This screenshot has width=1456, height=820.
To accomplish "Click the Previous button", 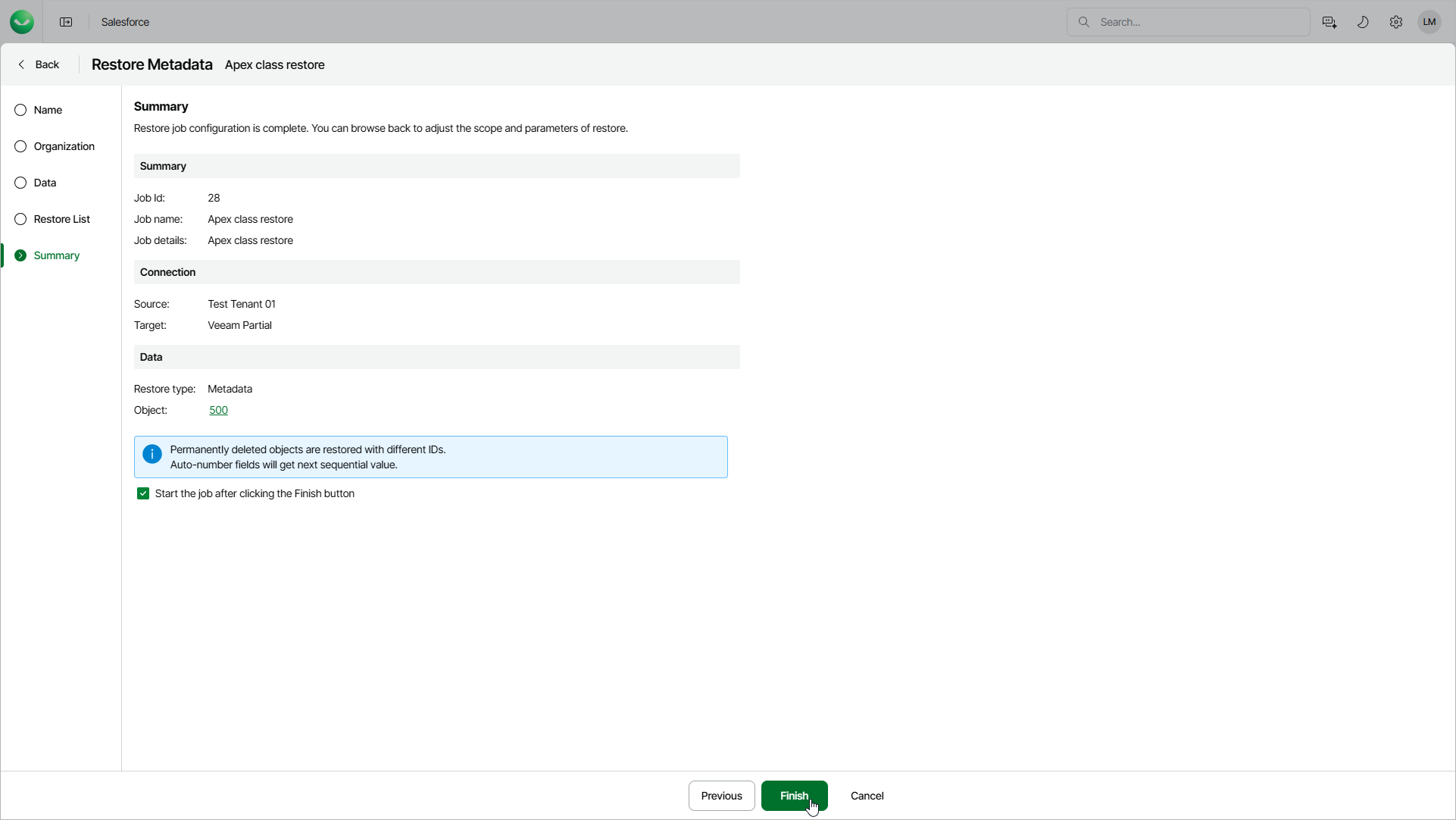I will 721,796.
